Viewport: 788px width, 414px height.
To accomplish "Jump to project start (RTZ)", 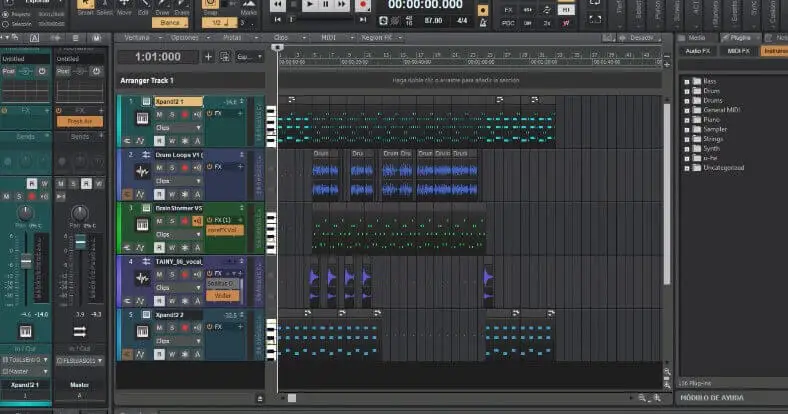I will coord(277,20).
